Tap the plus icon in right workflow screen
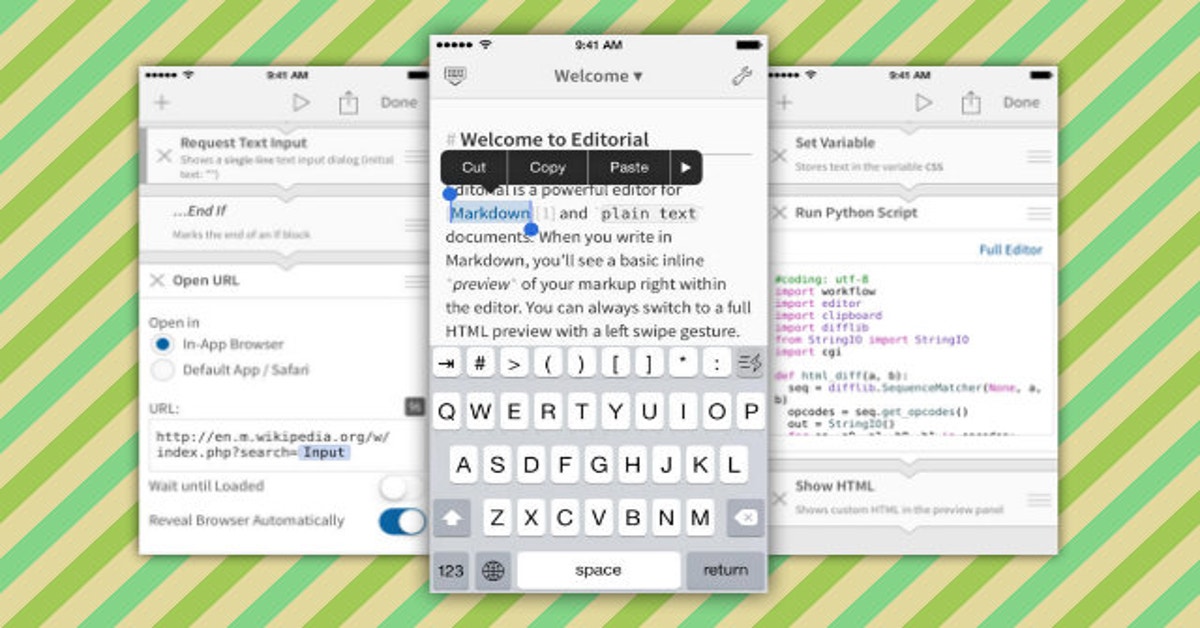The height and width of the screenshot is (628, 1200). (x=783, y=103)
